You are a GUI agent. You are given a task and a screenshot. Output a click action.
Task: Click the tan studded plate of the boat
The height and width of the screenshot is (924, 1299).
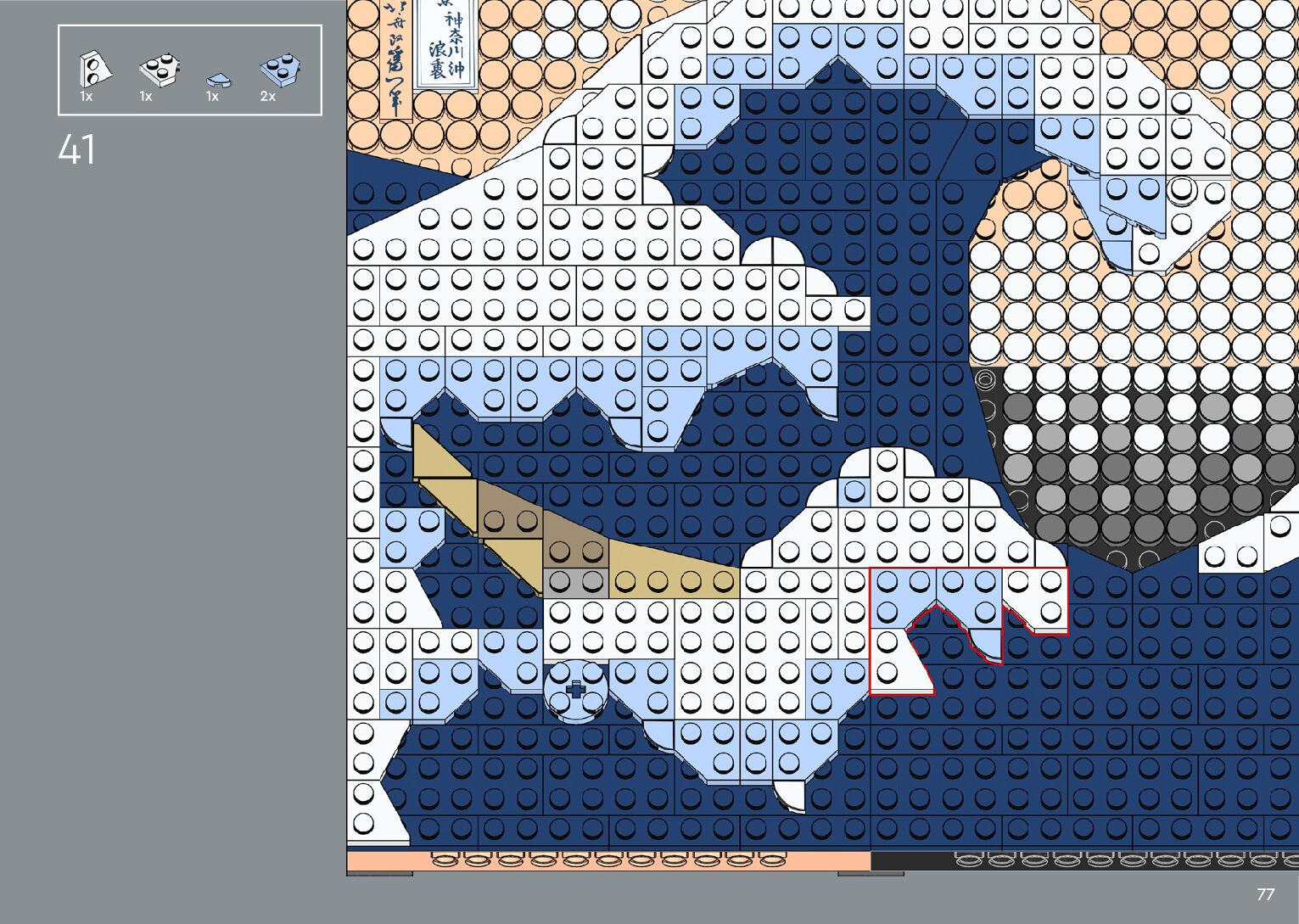pos(675,582)
